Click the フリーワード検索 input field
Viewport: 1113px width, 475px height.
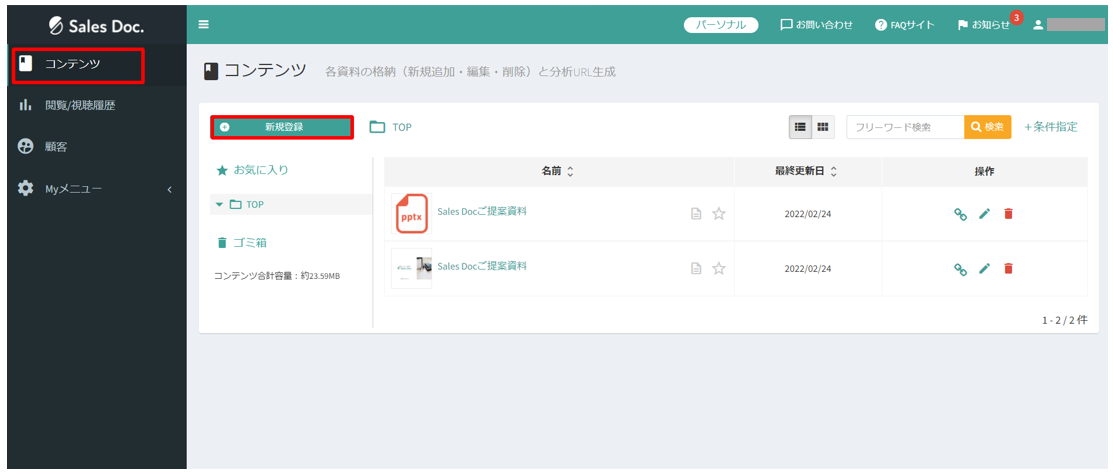tap(905, 127)
